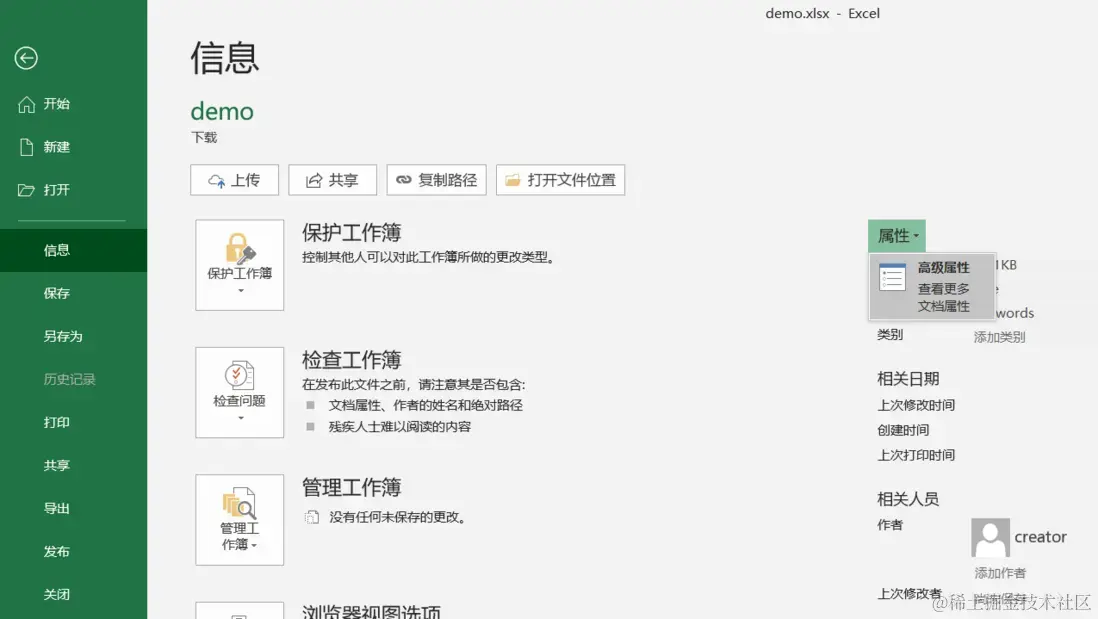
Task: Click the 管理工作簿 heading text
Action: (352, 487)
